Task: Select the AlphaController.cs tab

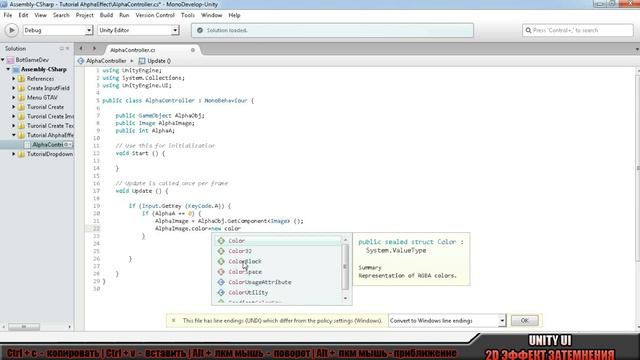Action: 133,50
